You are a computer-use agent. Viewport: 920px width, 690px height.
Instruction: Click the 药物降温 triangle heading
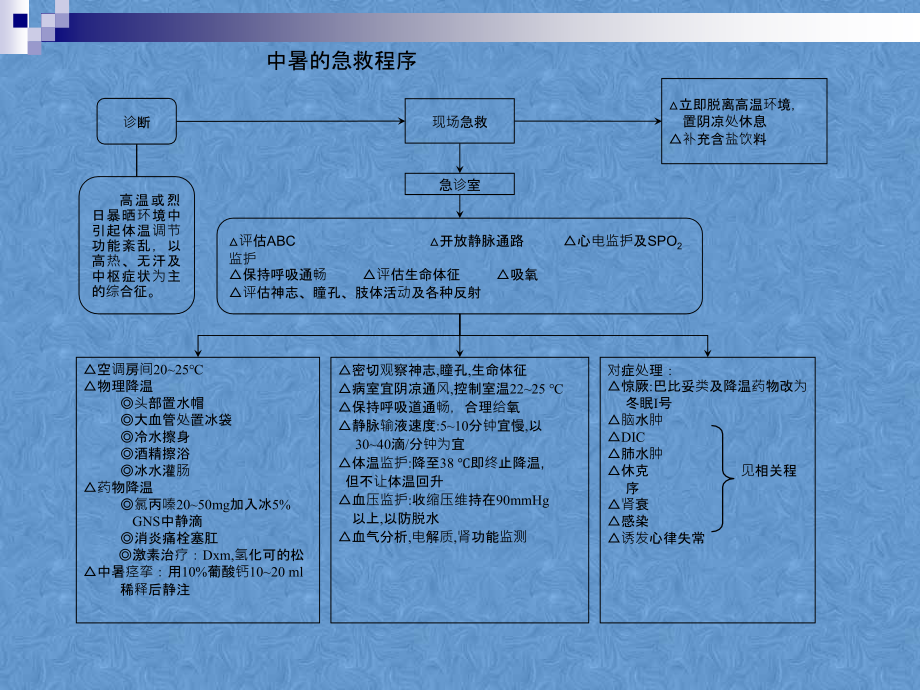119,488
